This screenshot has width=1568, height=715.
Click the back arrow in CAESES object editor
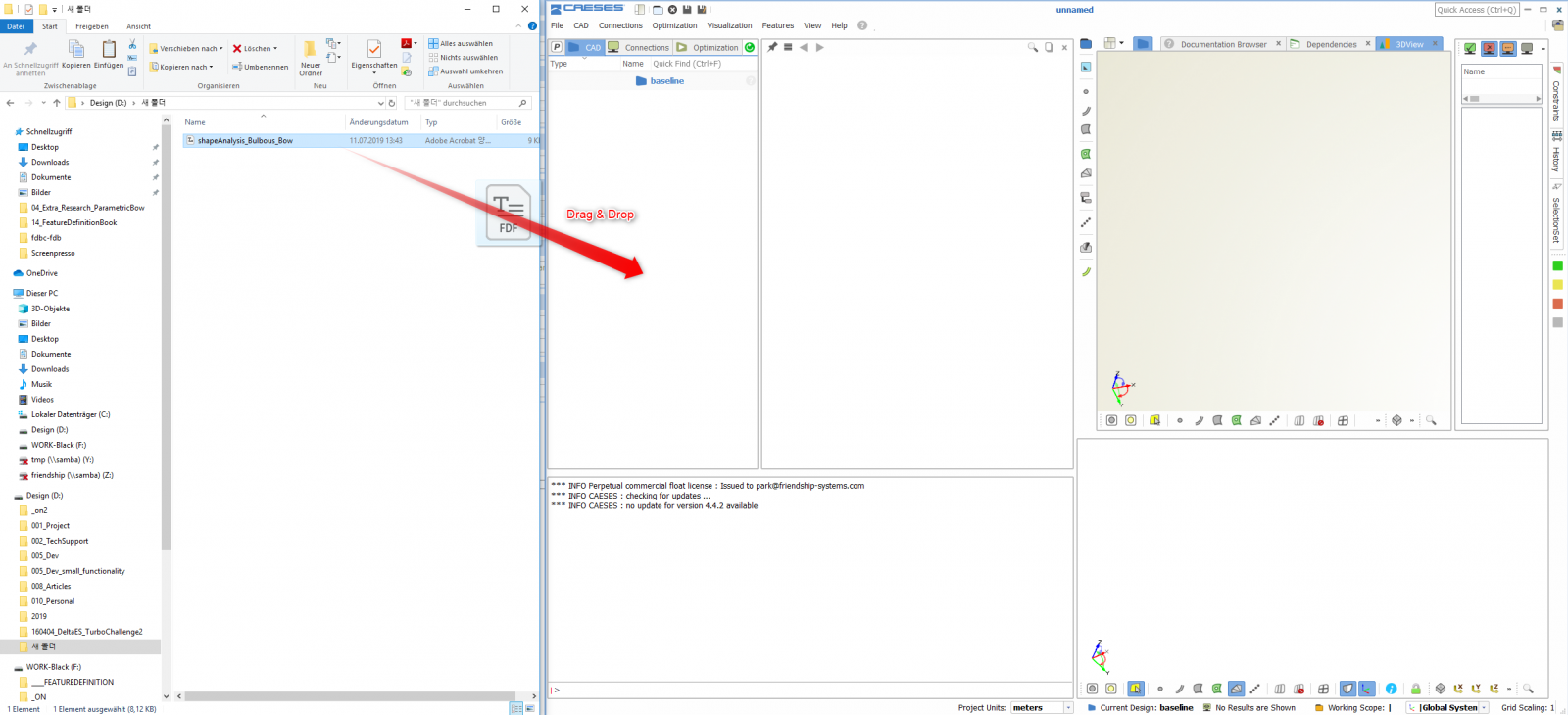click(804, 47)
